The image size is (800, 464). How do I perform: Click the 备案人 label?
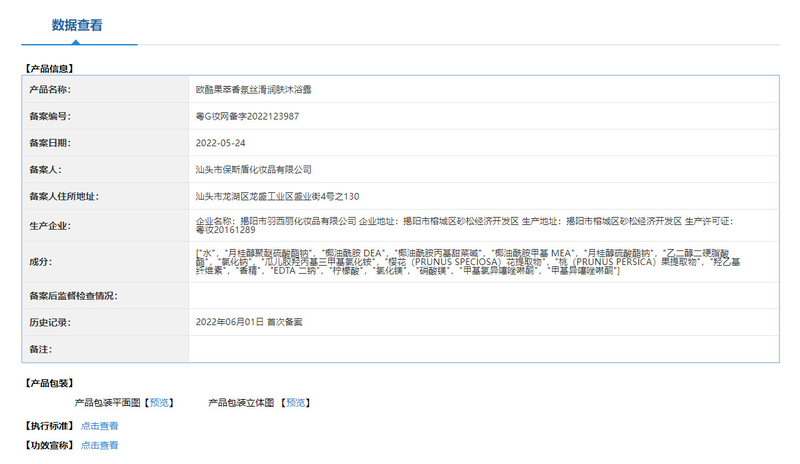(x=45, y=169)
